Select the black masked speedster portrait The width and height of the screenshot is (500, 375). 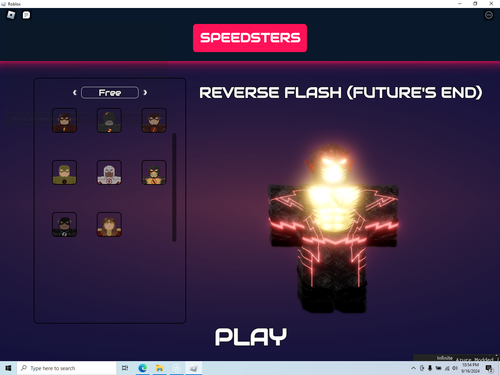point(64,224)
